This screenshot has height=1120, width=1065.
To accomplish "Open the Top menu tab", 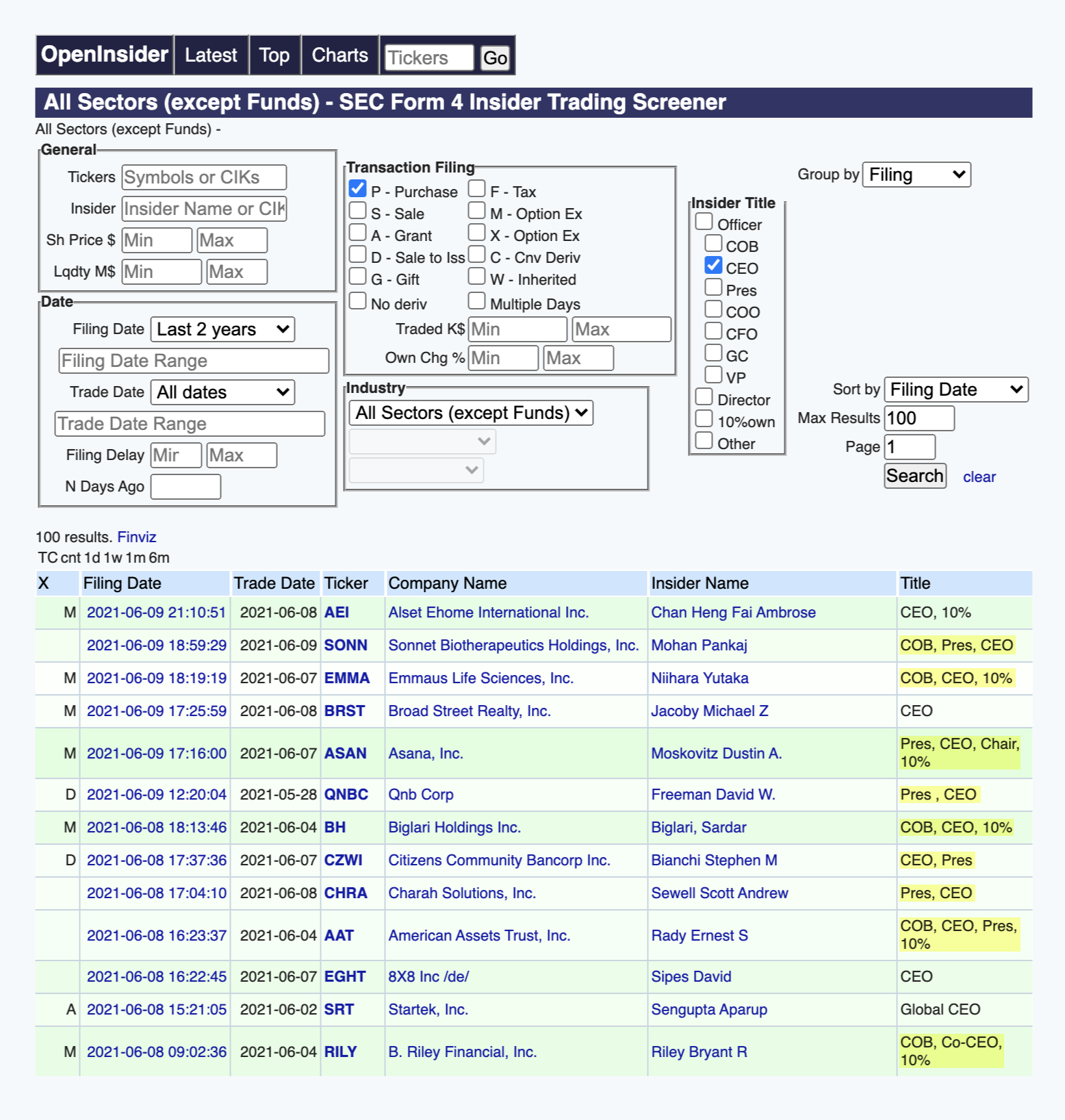I will coord(274,55).
